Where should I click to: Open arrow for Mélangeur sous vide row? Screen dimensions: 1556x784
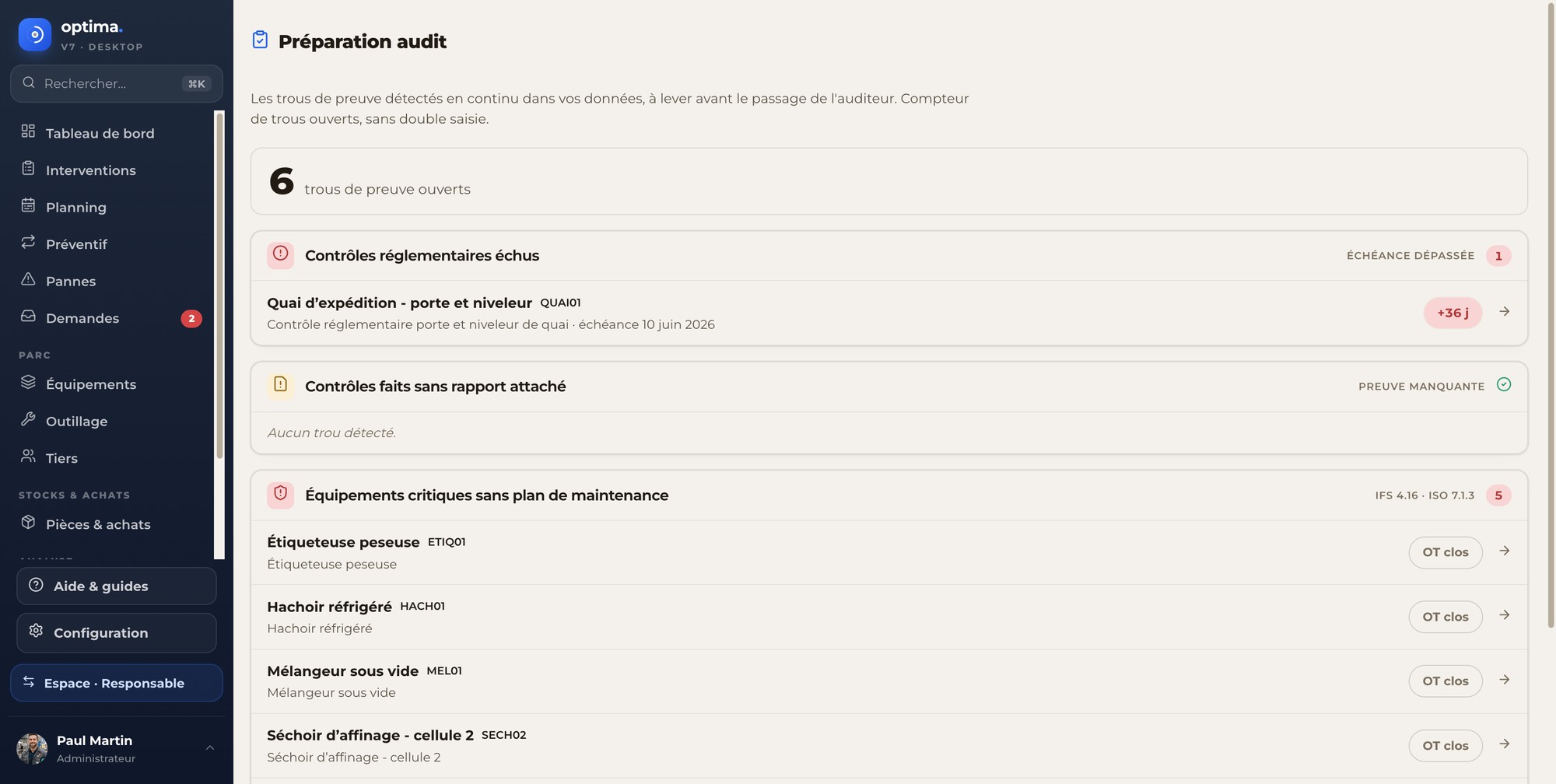pyautogui.click(x=1505, y=680)
